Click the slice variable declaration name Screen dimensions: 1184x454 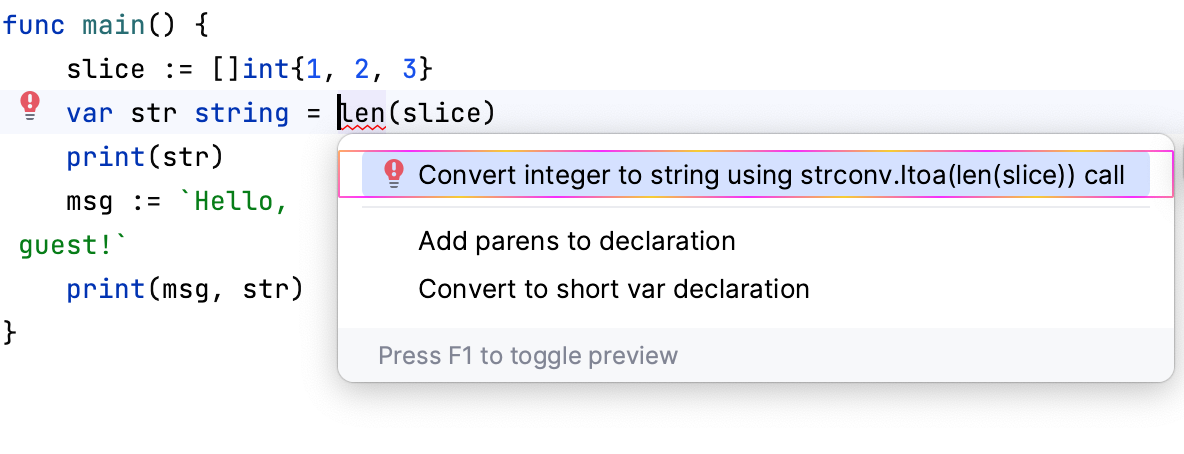pyautogui.click(x=105, y=70)
